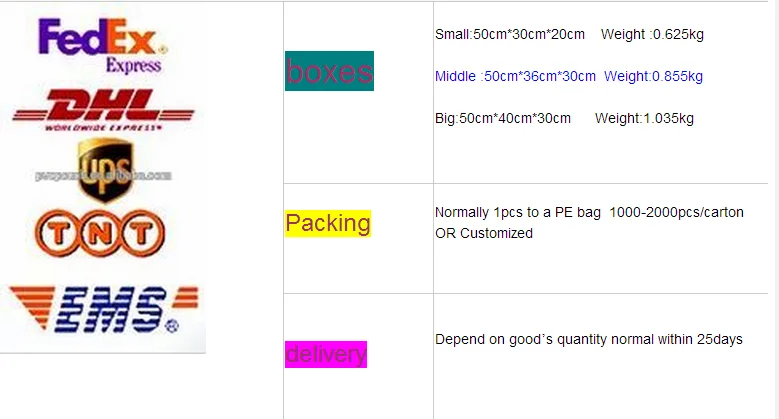Select the magenta delivery label
The image size is (779, 419).
click(325, 354)
